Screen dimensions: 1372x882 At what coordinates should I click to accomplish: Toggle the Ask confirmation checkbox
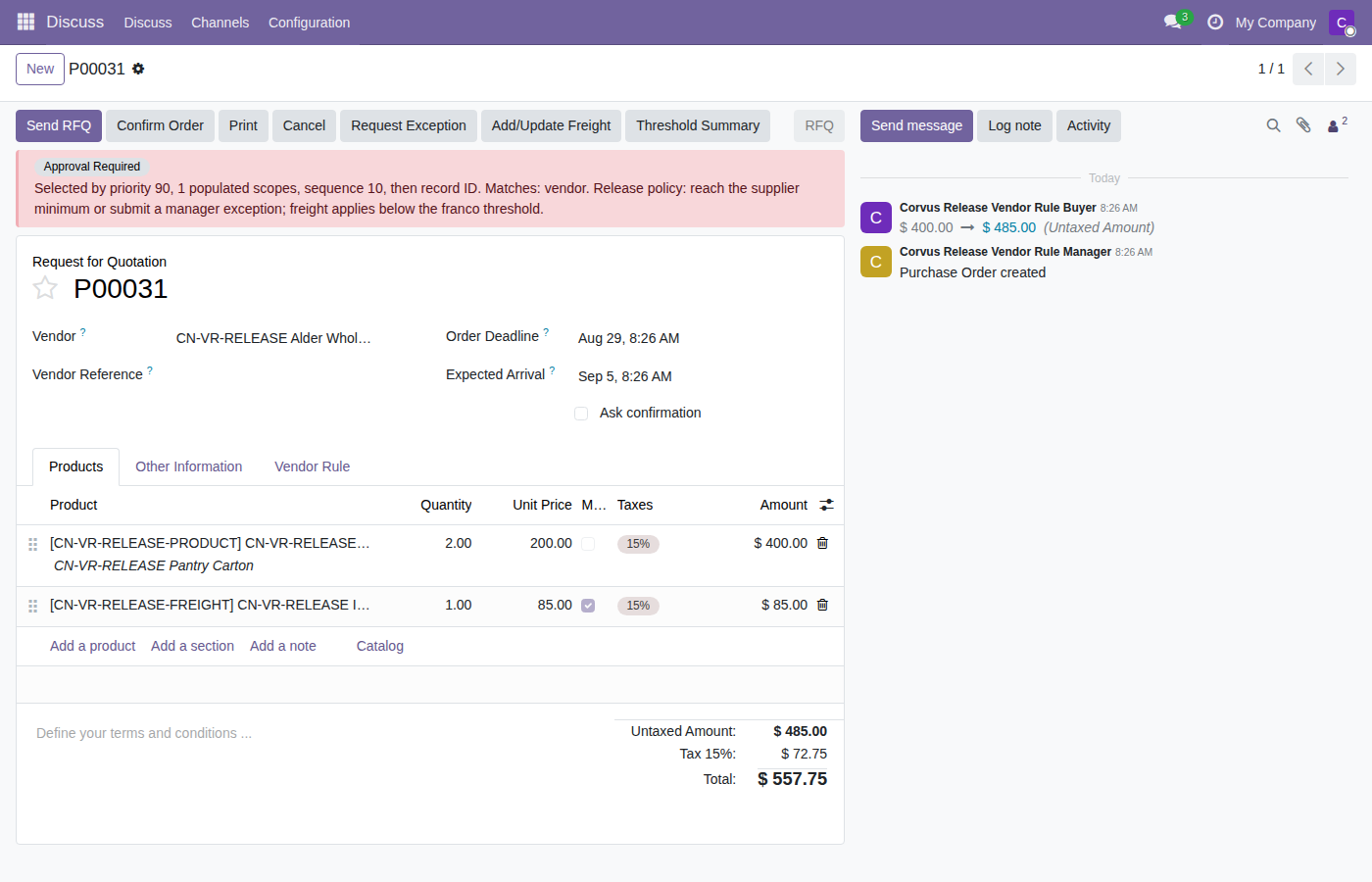point(581,414)
